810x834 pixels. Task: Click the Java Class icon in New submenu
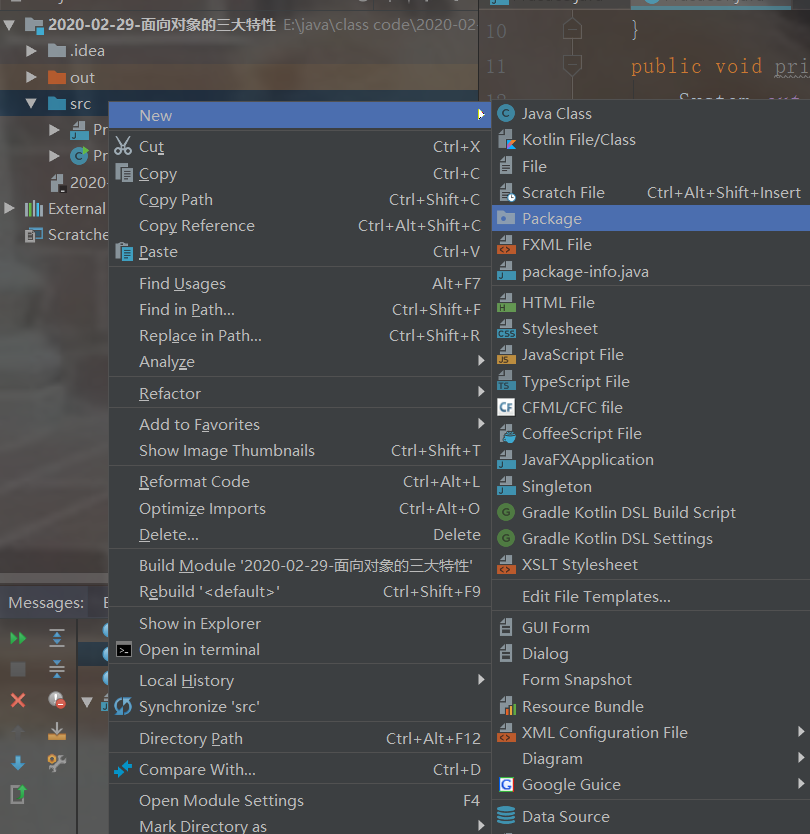[506, 113]
